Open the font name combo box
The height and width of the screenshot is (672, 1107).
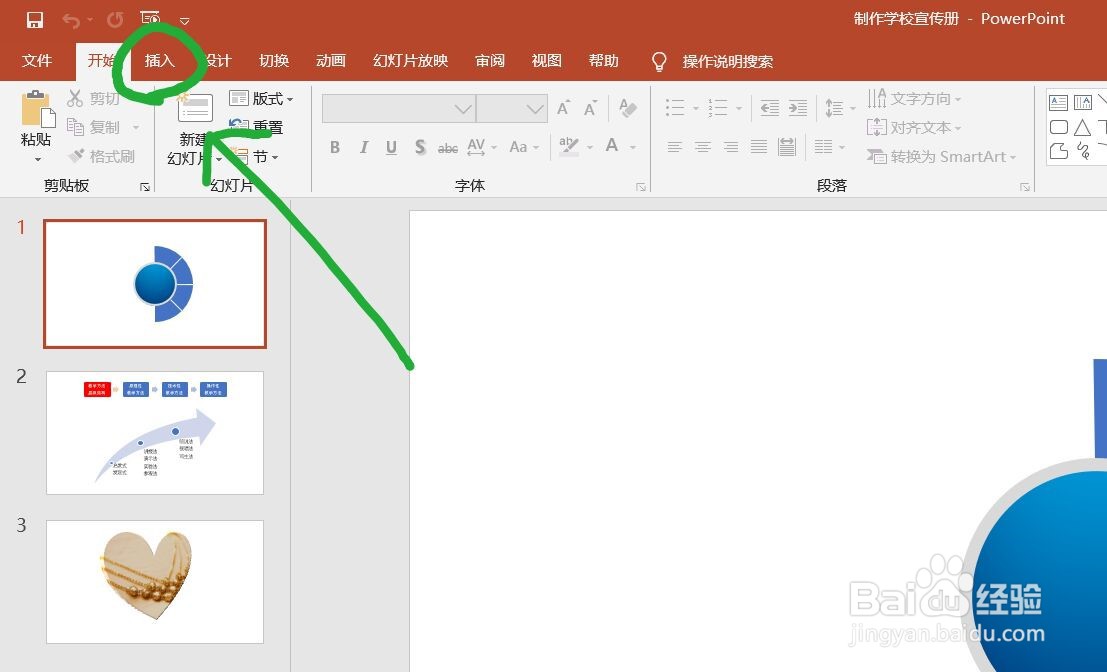[399, 109]
